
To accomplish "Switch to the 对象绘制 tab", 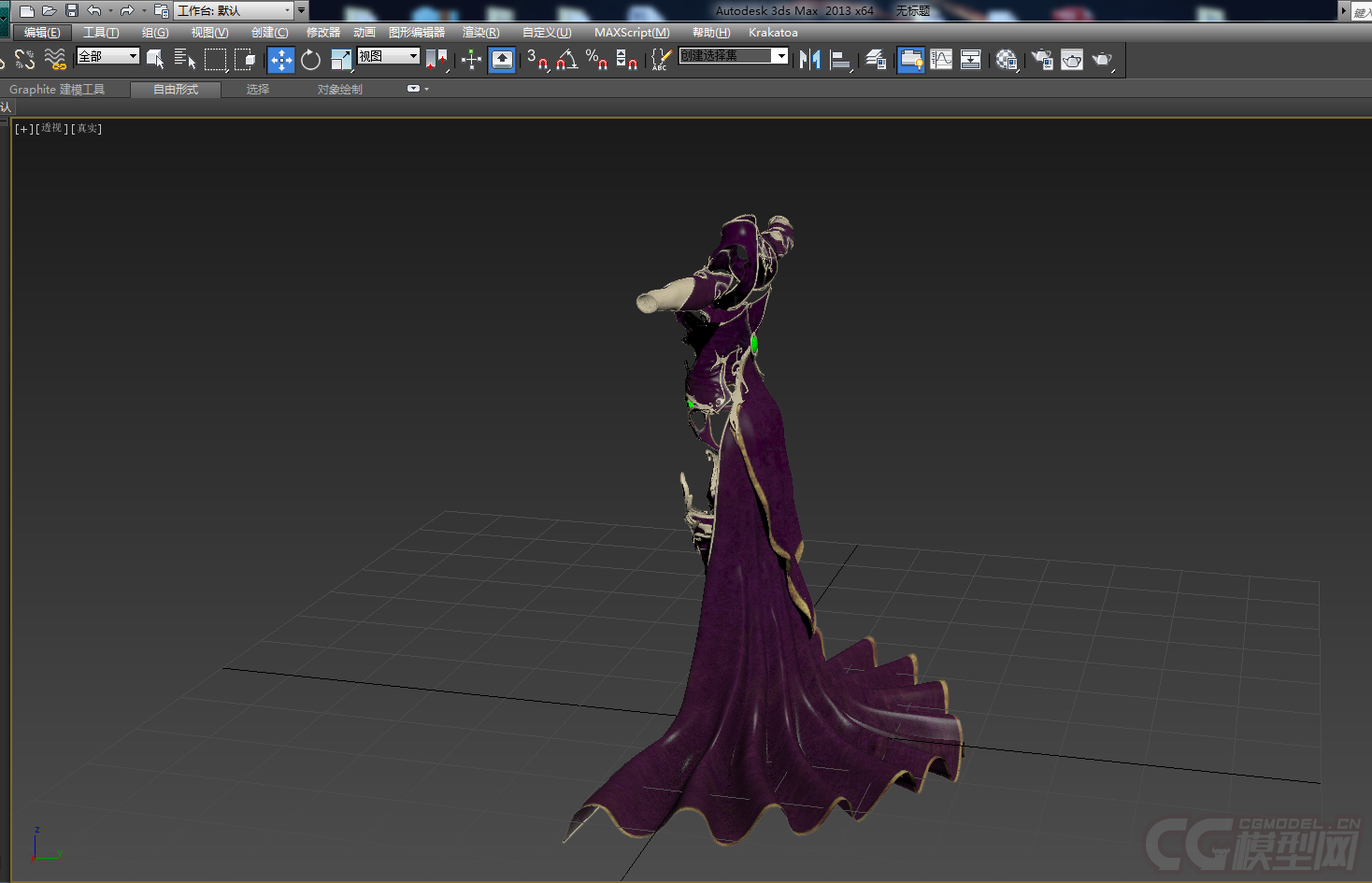I will [x=339, y=90].
